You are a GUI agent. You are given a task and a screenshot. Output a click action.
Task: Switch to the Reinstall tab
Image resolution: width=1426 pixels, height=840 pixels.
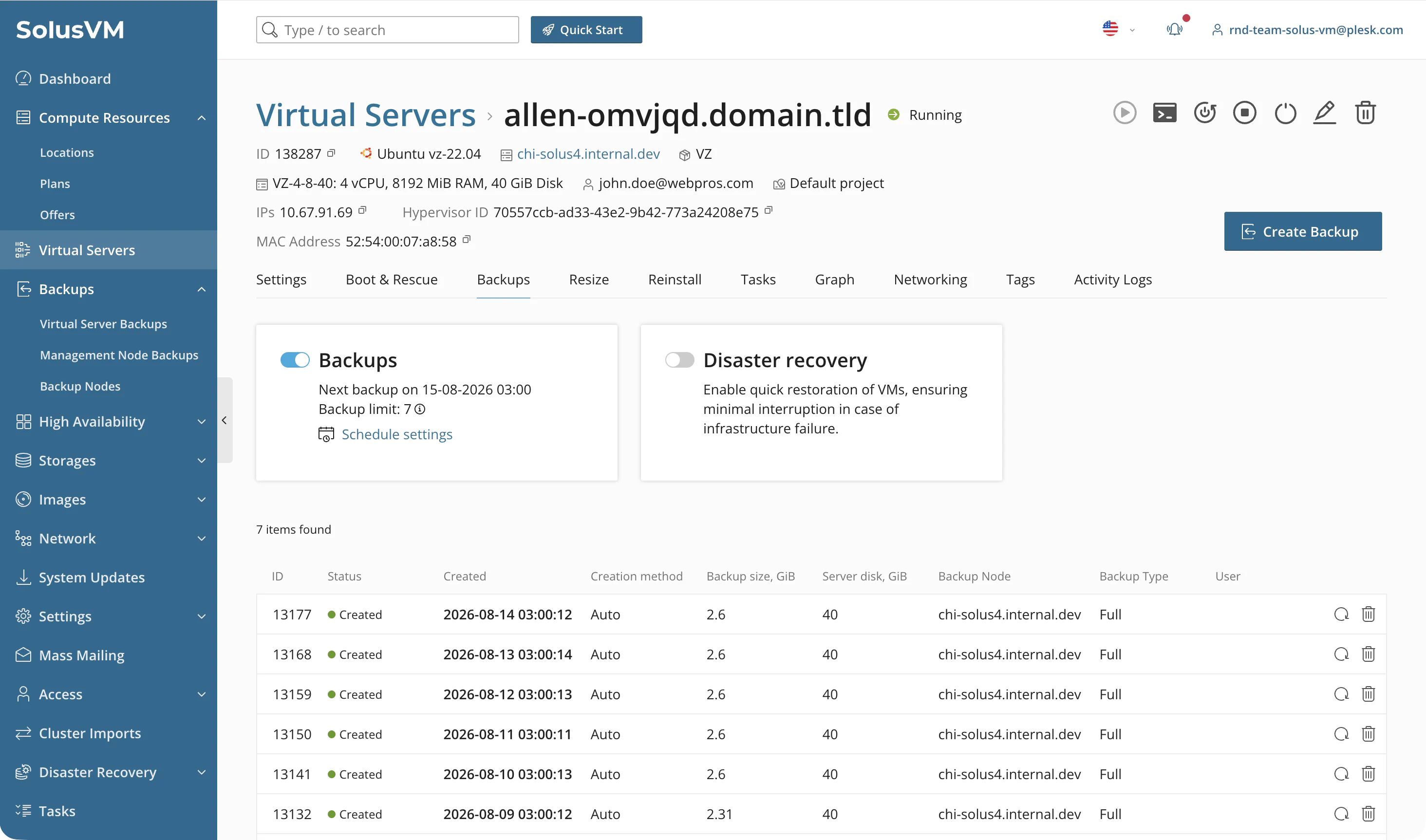[x=674, y=280]
